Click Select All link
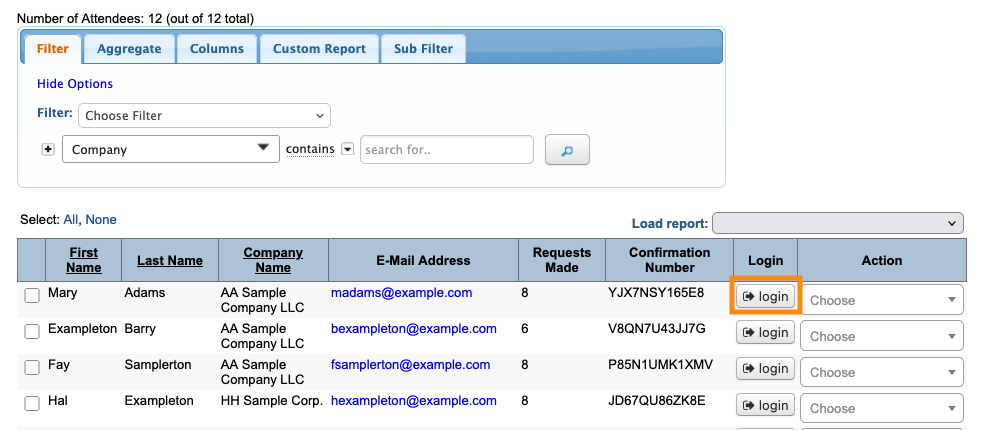The width and height of the screenshot is (987, 430). pos(70,220)
